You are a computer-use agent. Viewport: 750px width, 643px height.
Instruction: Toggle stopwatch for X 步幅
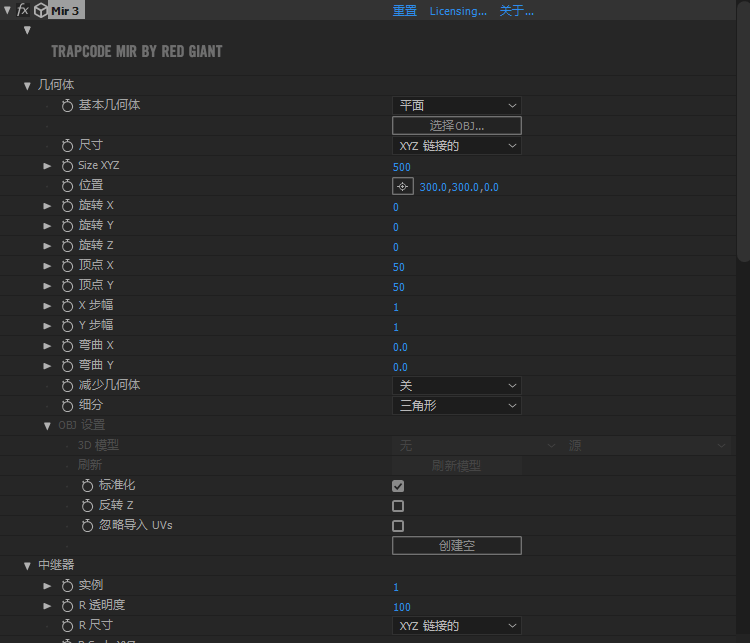pyautogui.click(x=67, y=306)
